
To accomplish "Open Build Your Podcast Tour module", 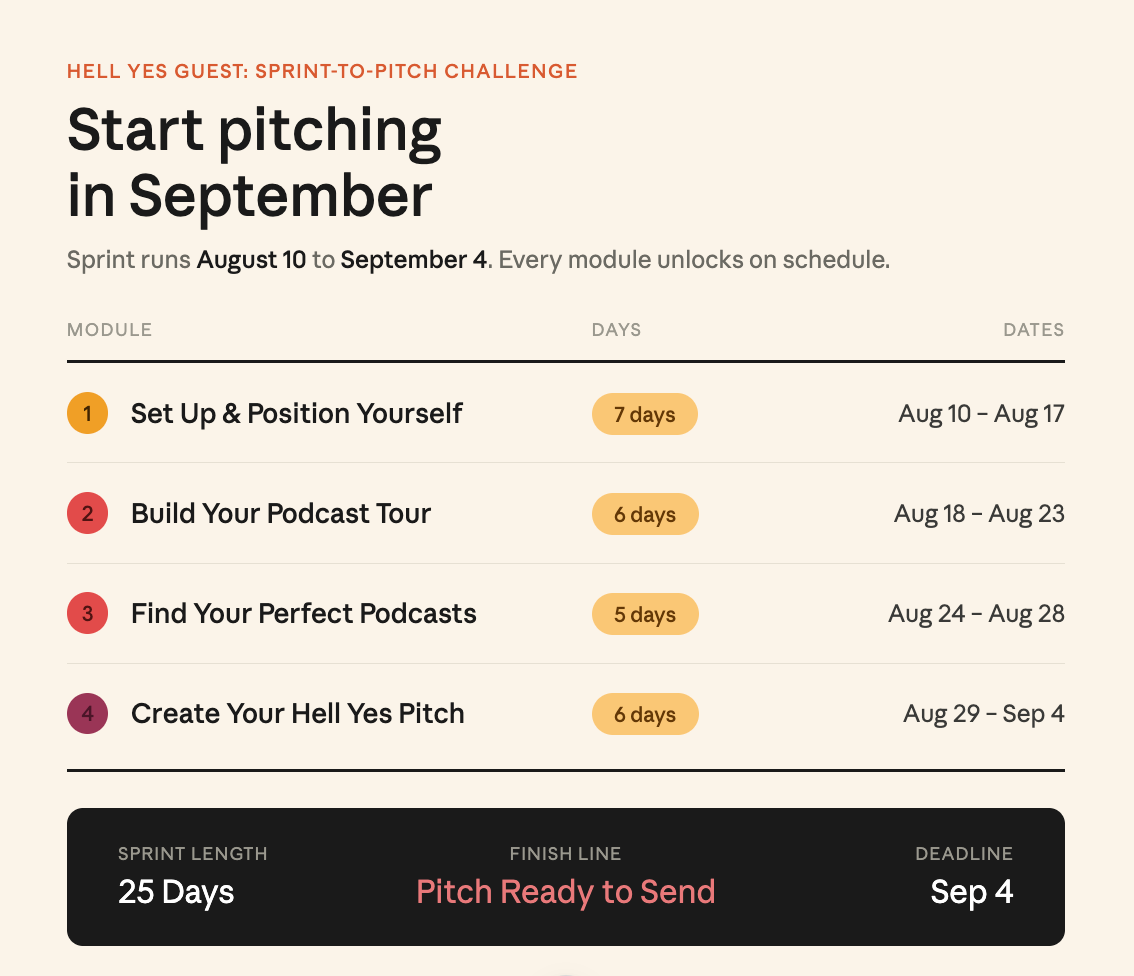I will click(281, 513).
